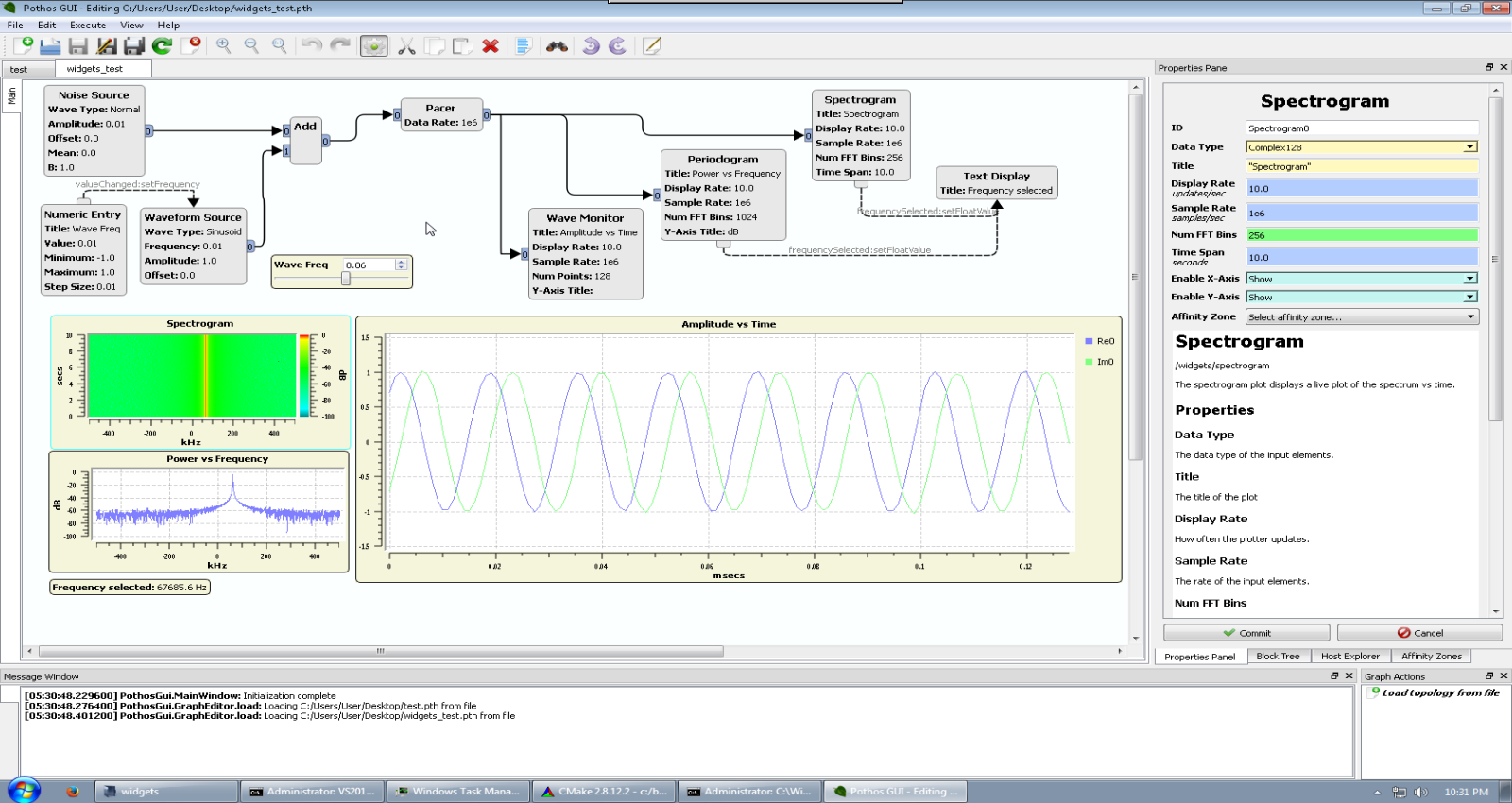The height and width of the screenshot is (803, 1512).
Task: Zoom in using the magnifier plus icon
Action: 224,45
